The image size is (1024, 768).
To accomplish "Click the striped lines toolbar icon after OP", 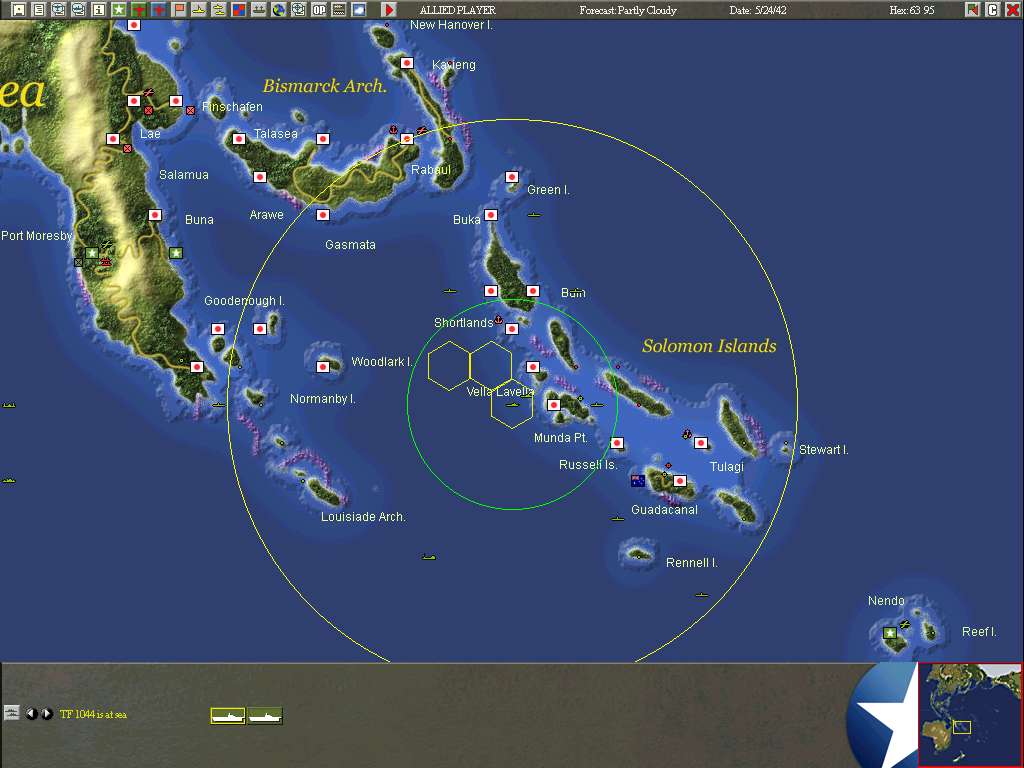I will coord(339,10).
